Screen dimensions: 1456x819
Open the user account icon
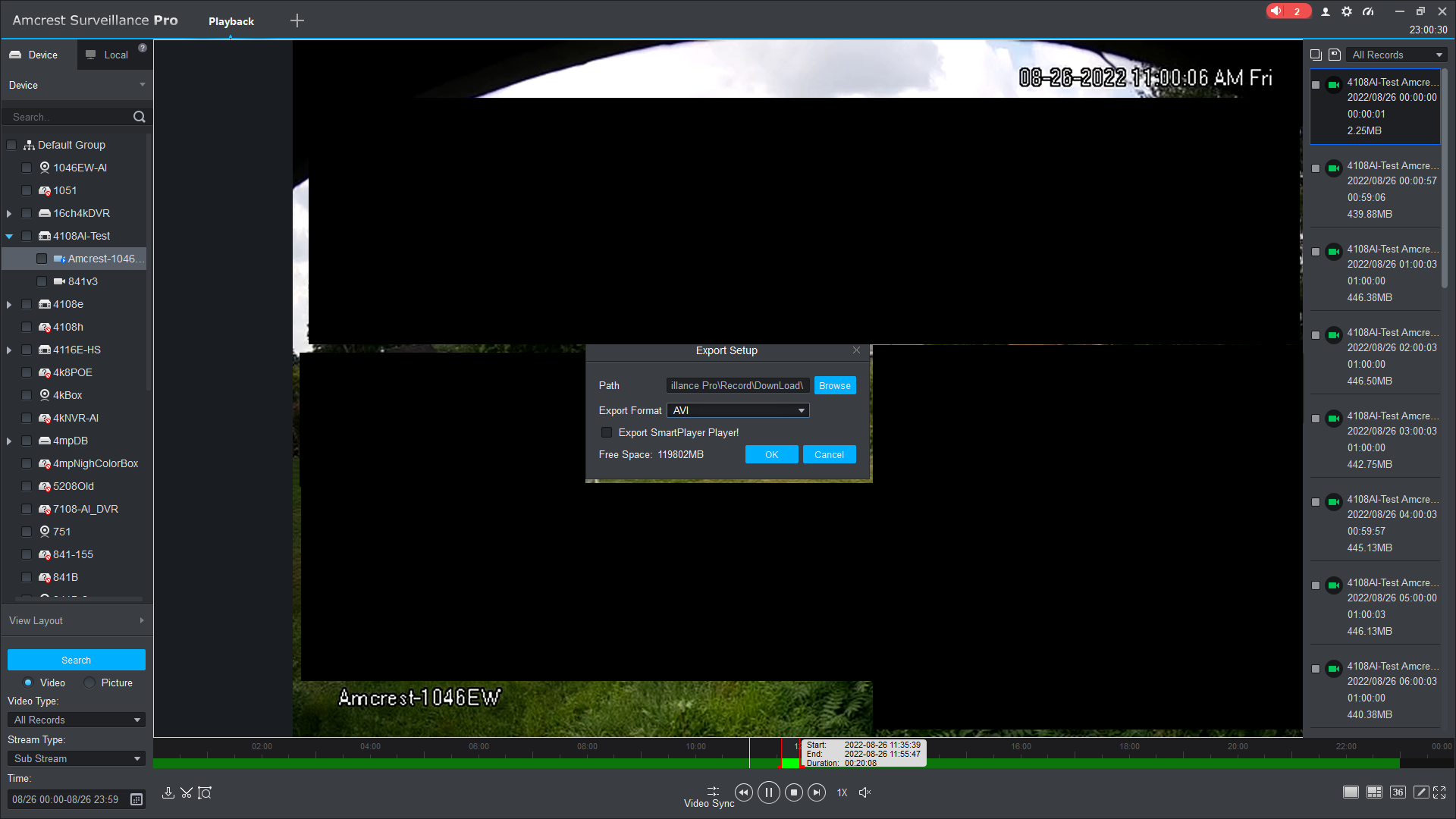click(1326, 11)
